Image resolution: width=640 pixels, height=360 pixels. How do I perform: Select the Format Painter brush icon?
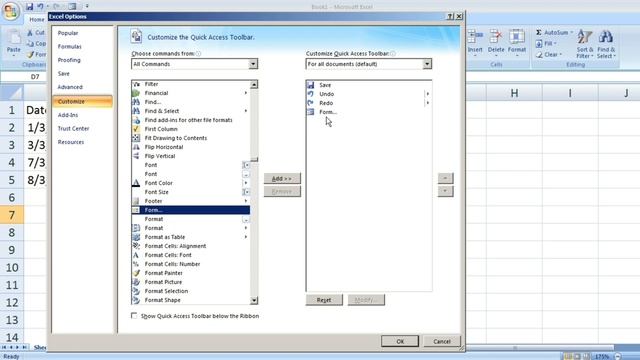pyautogui.click(x=136, y=273)
